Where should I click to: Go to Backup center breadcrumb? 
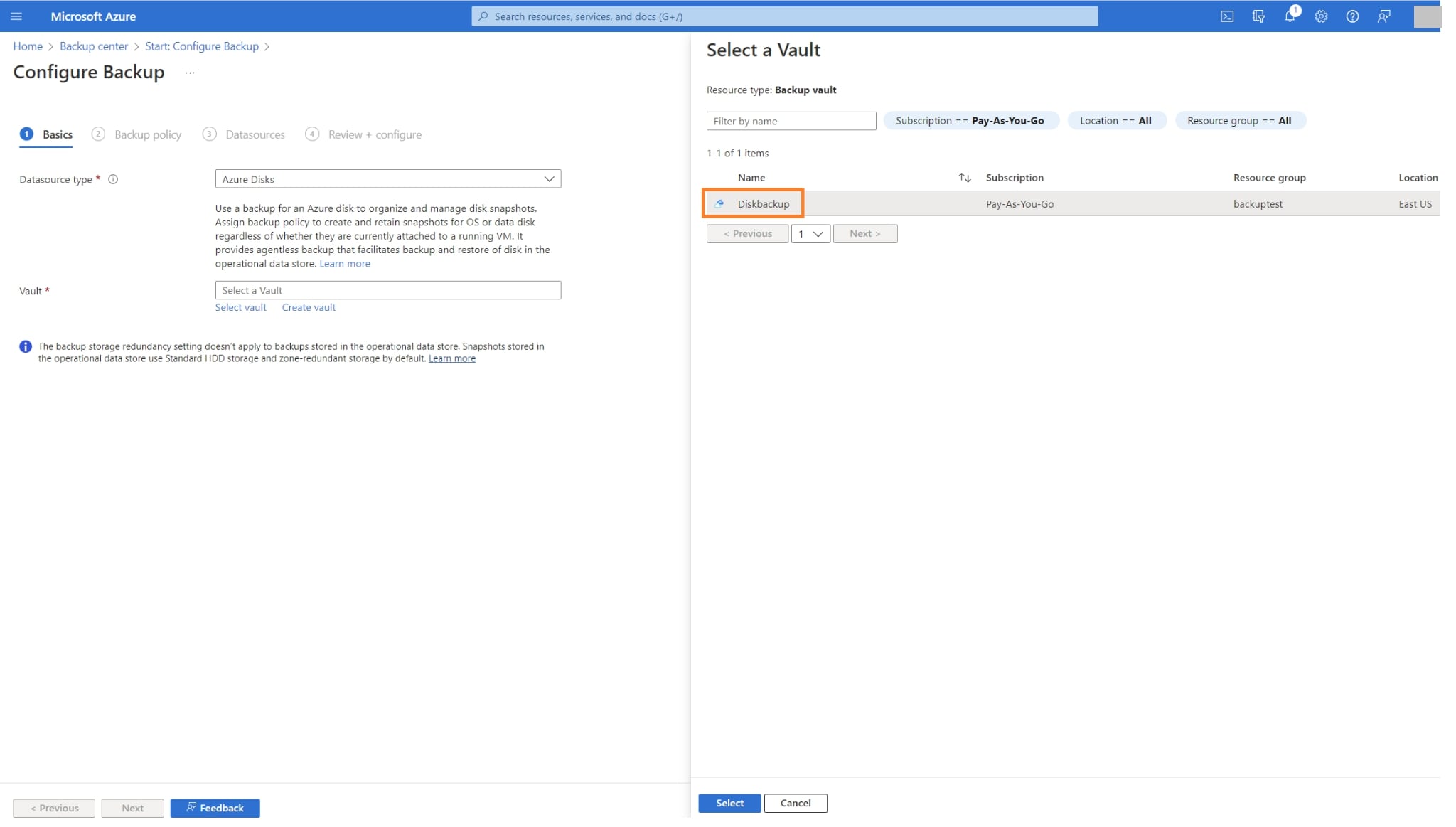point(94,46)
